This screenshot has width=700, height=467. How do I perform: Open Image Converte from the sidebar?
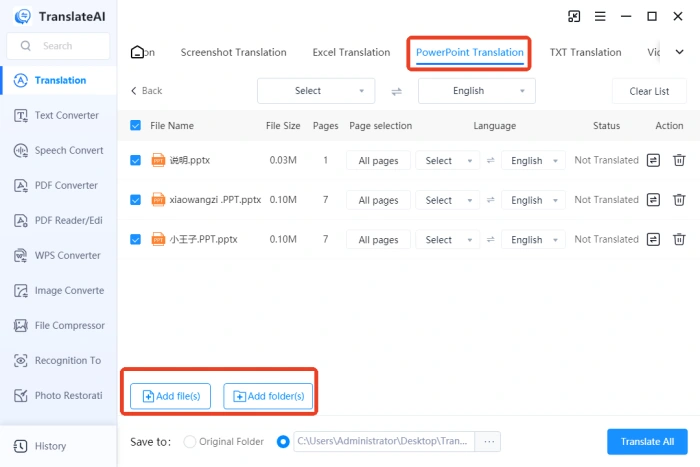[58, 291]
